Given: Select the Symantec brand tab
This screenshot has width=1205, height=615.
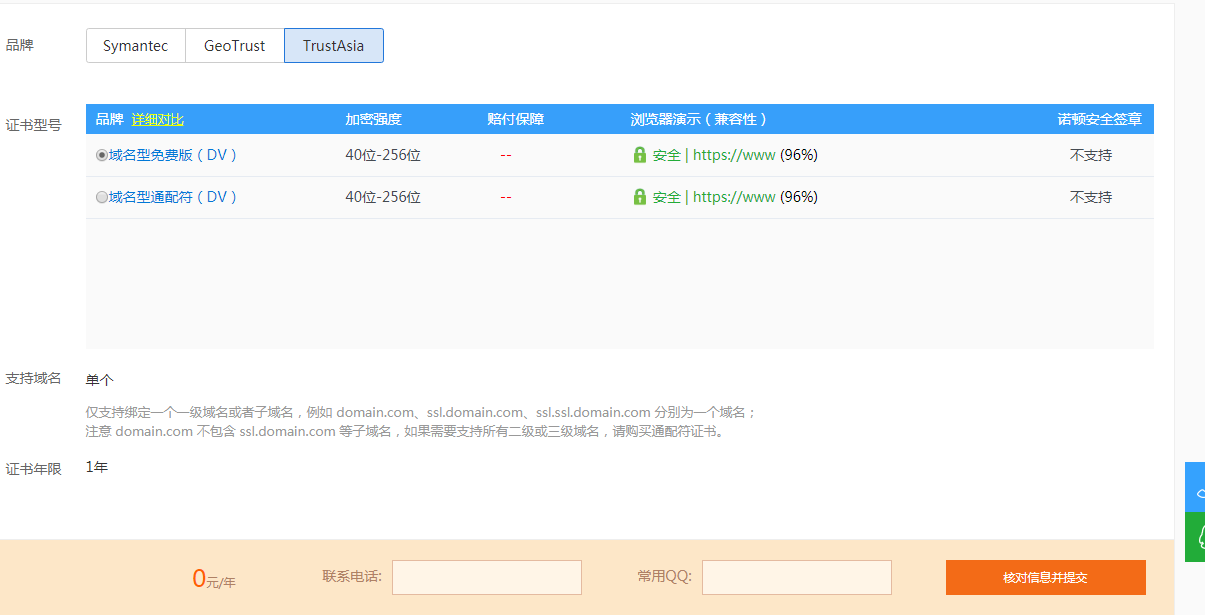Looking at the screenshot, I should click(x=136, y=46).
